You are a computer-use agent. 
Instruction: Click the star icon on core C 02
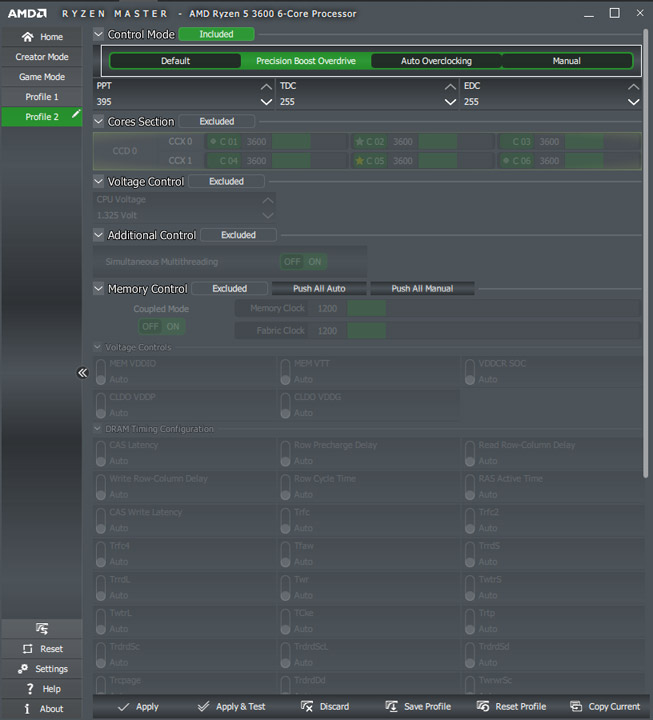click(360, 141)
